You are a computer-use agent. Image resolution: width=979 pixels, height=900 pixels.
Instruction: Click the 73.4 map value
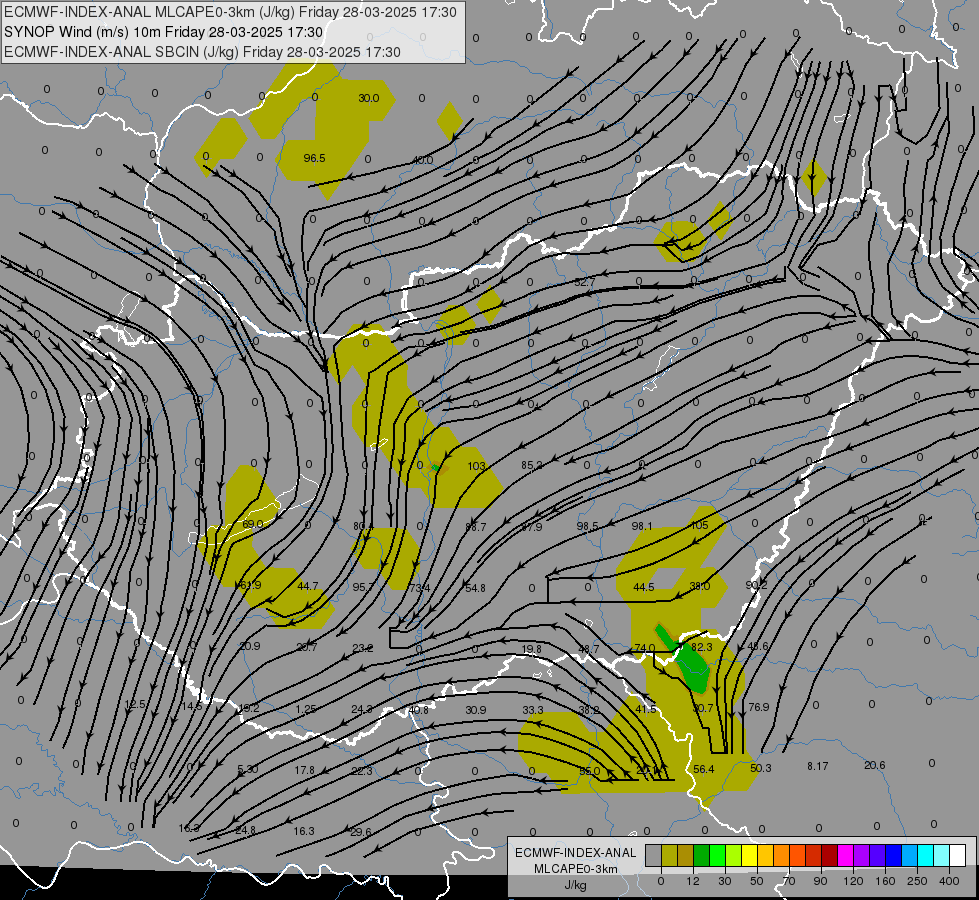(419, 588)
